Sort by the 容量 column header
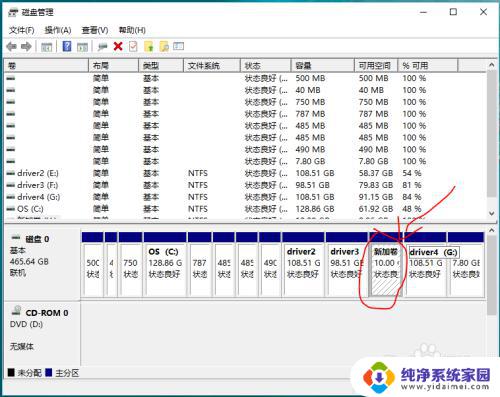 [323, 66]
